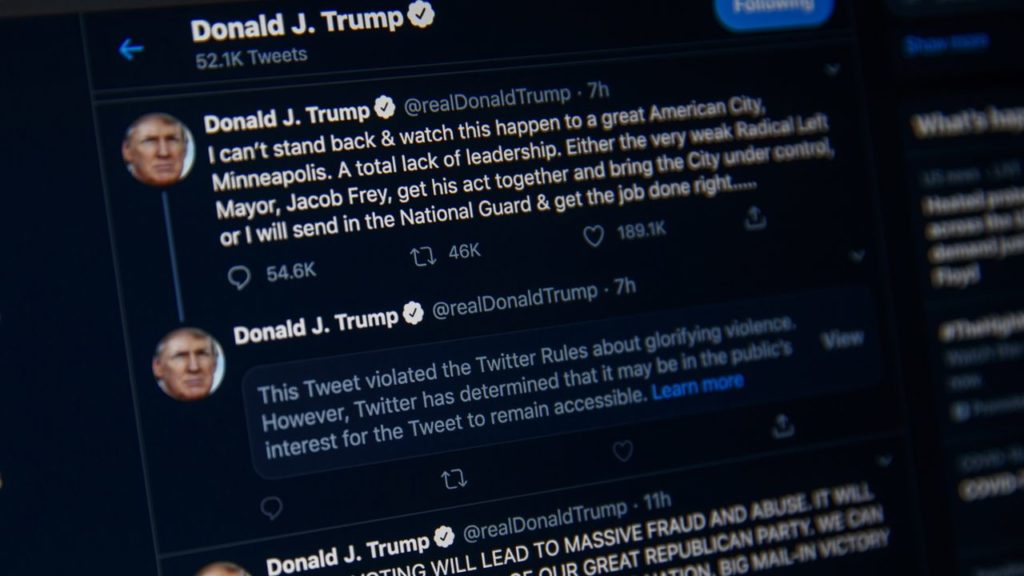The height and width of the screenshot is (576, 1024).
Task: Reply to the flagged glorifying violence tweet
Action: tap(271, 507)
